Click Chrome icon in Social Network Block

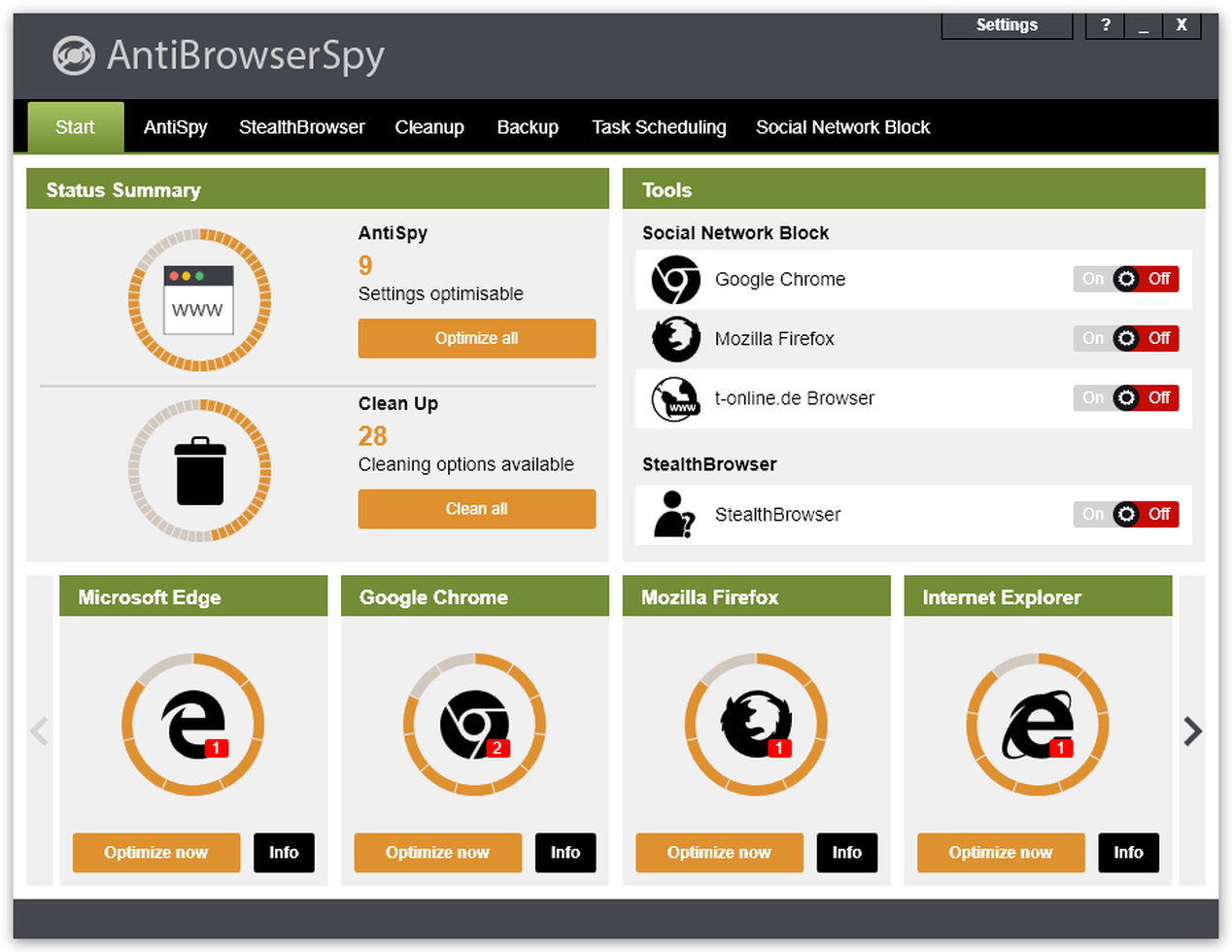coord(675,280)
